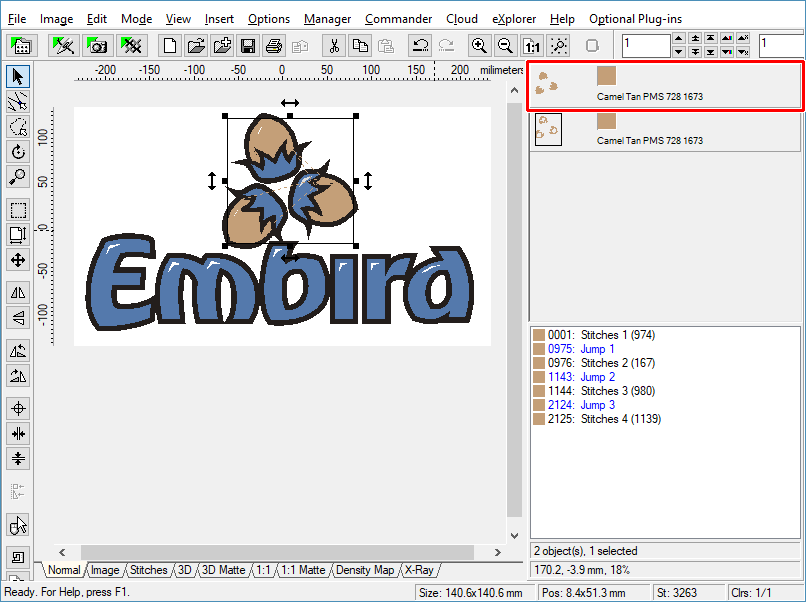Open the Commander menu
The height and width of the screenshot is (602, 806).
[x=398, y=19]
